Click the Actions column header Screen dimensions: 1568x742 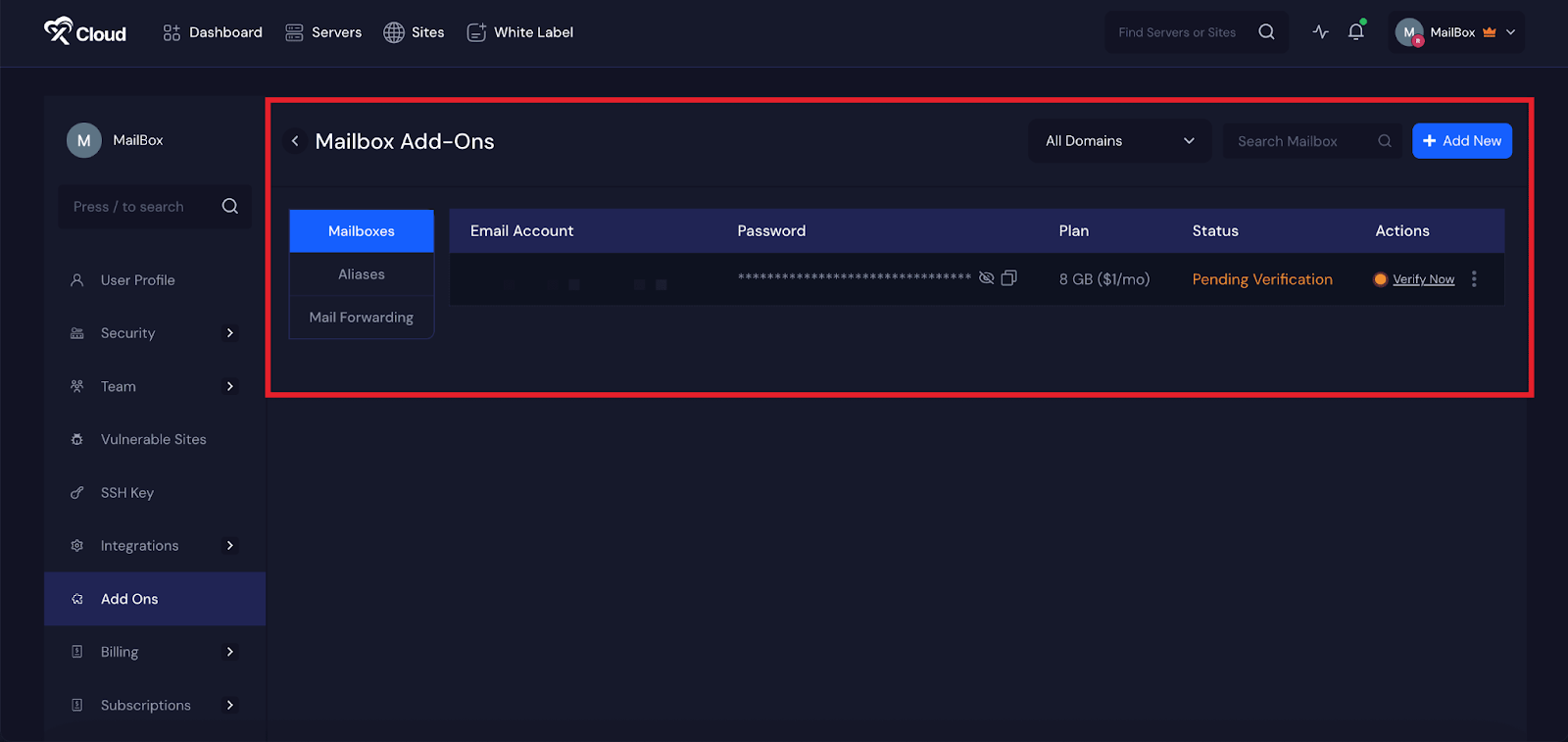1402,231
